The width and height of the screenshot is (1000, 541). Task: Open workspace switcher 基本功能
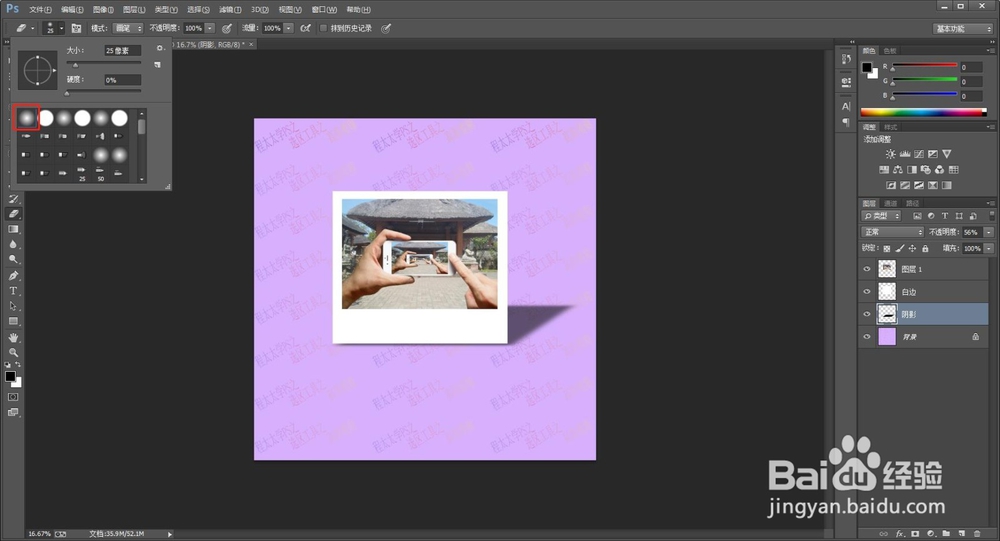point(963,29)
